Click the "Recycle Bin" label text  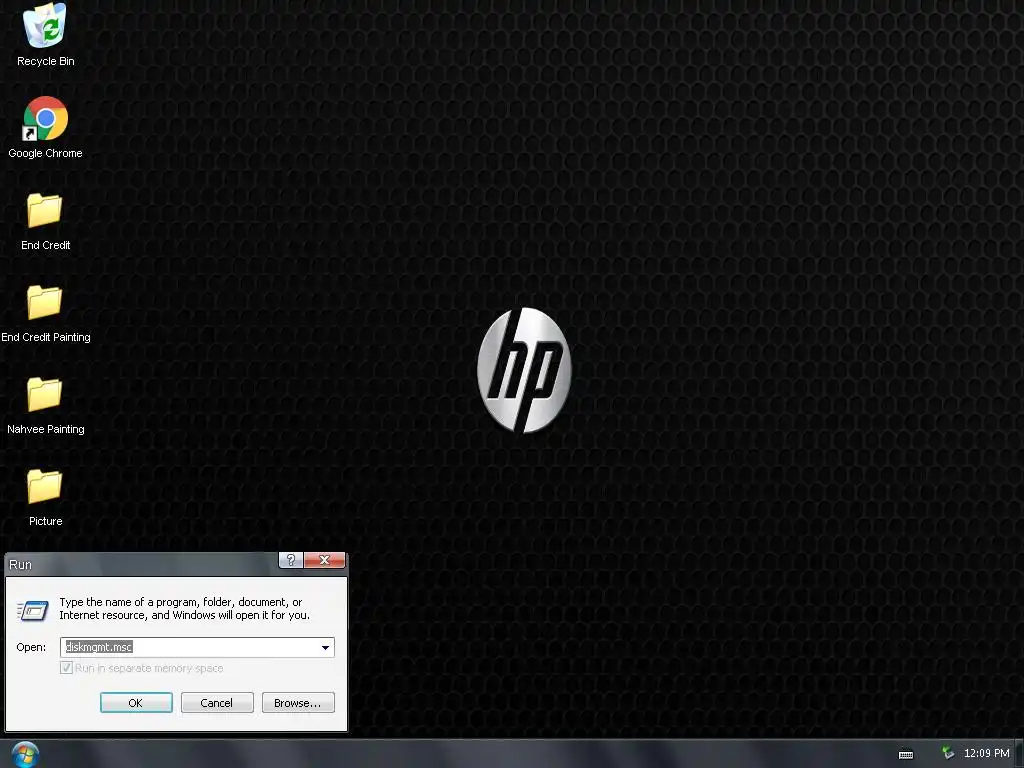click(46, 61)
